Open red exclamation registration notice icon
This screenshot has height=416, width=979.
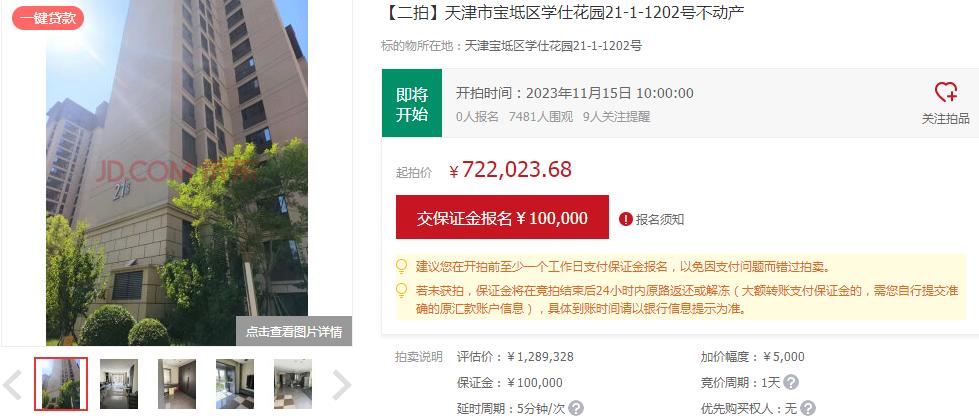pos(626,219)
